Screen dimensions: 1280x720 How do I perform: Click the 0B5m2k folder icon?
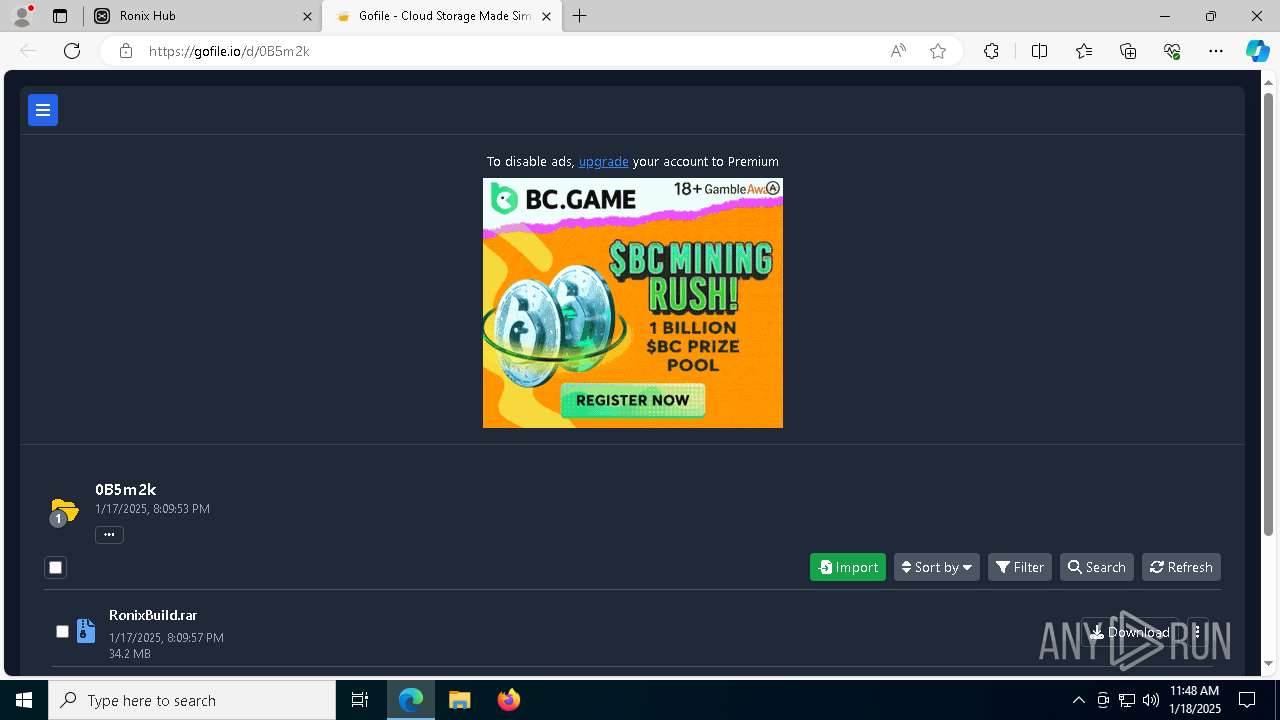point(64,512)
